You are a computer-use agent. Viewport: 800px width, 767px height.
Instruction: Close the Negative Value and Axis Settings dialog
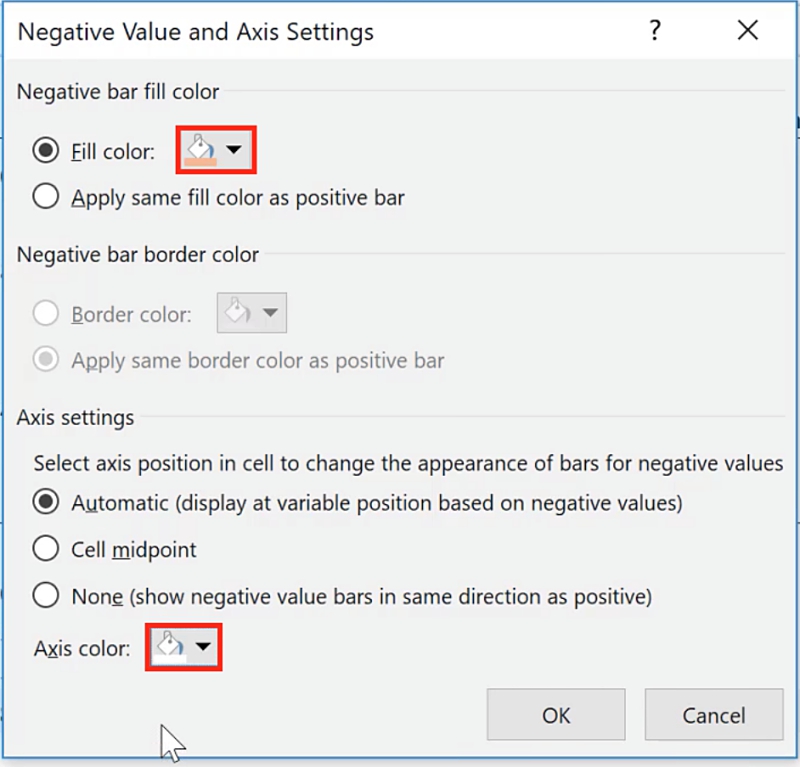click(x=747, y=31)
